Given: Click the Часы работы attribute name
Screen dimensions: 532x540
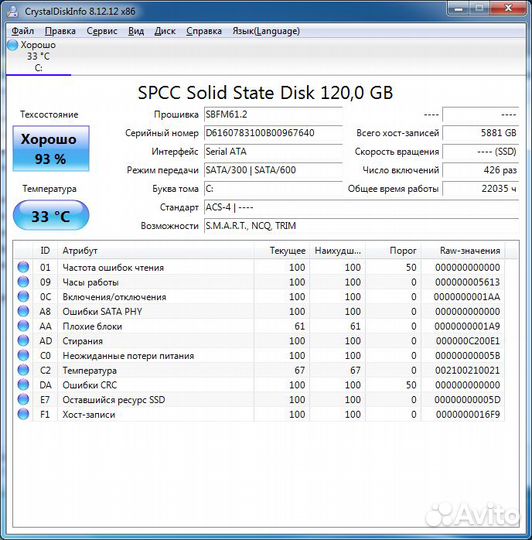Looking at the screenshot, I should pyautogui.click(x=91, y=282).
